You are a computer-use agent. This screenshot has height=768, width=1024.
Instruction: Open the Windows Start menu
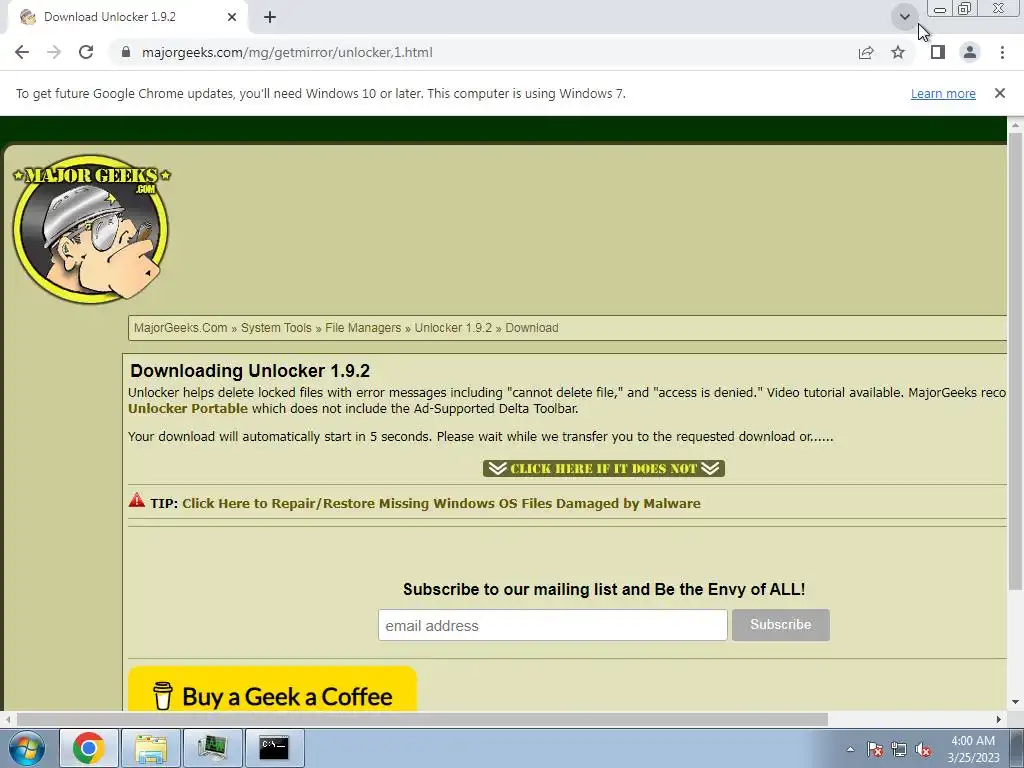[27, 748]
